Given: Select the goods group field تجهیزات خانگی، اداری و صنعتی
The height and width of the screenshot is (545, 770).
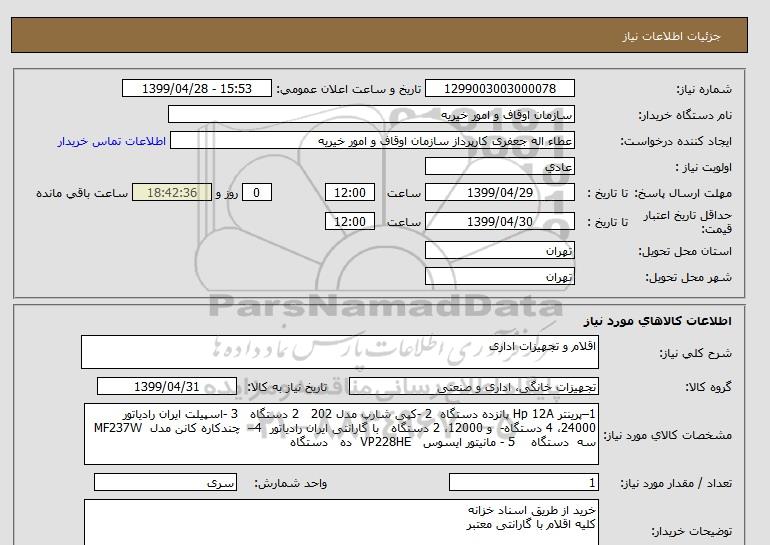Looking at the screenshot, I should 474,386.
